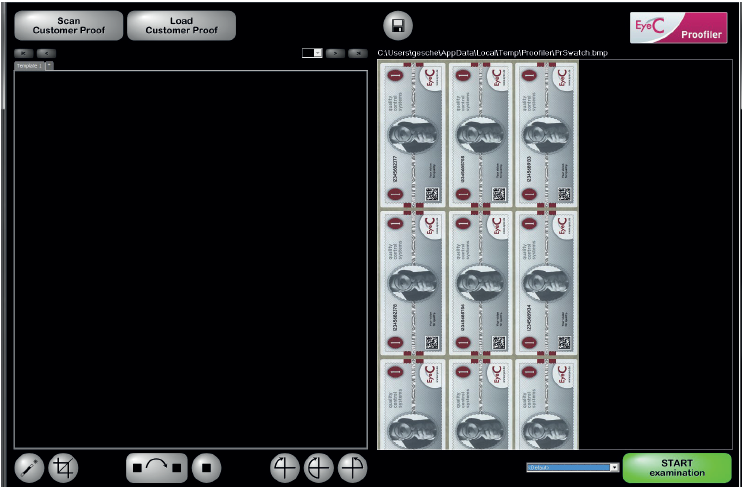742x487 pixels.
Task: Click the center label of the middle row
Action: coord(480,283)
